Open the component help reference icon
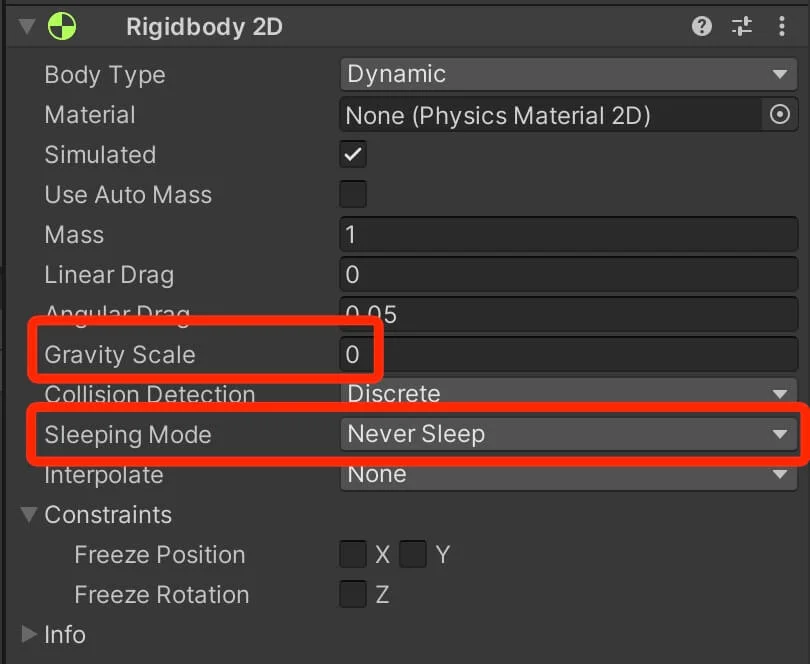 (x=702, y=27)
